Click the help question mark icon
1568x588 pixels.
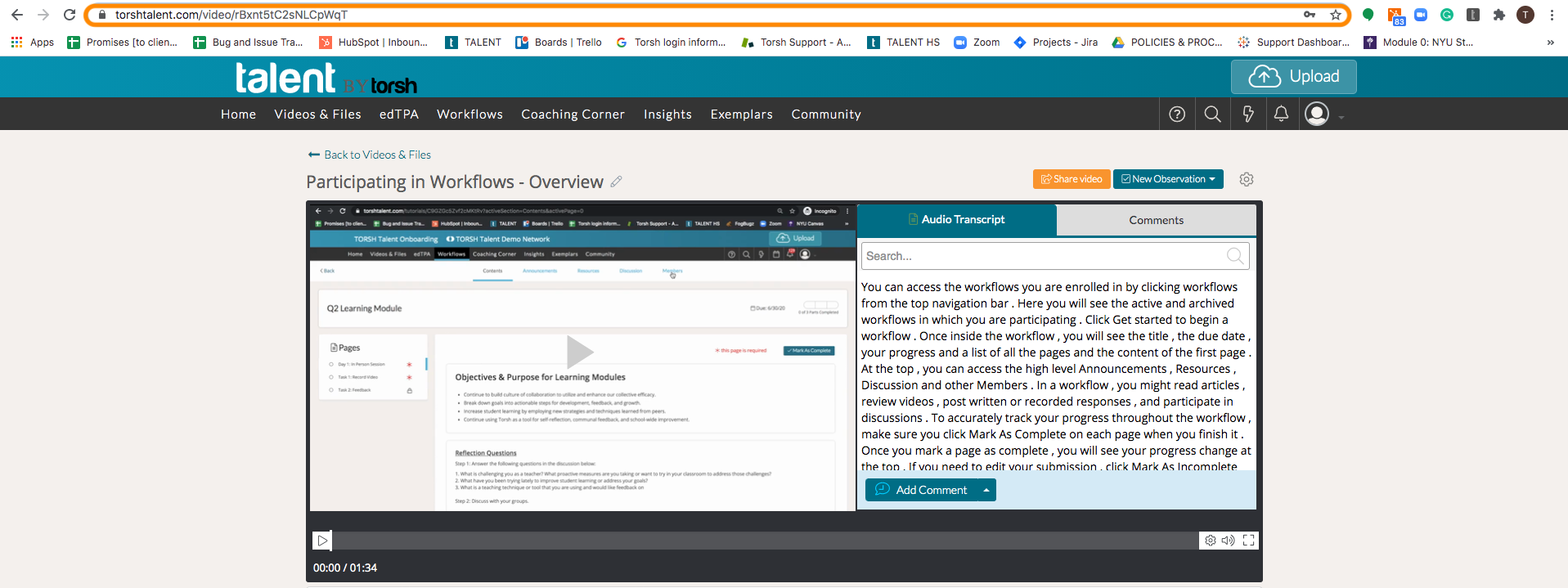pyautogui.click(x=1177, y=114)
